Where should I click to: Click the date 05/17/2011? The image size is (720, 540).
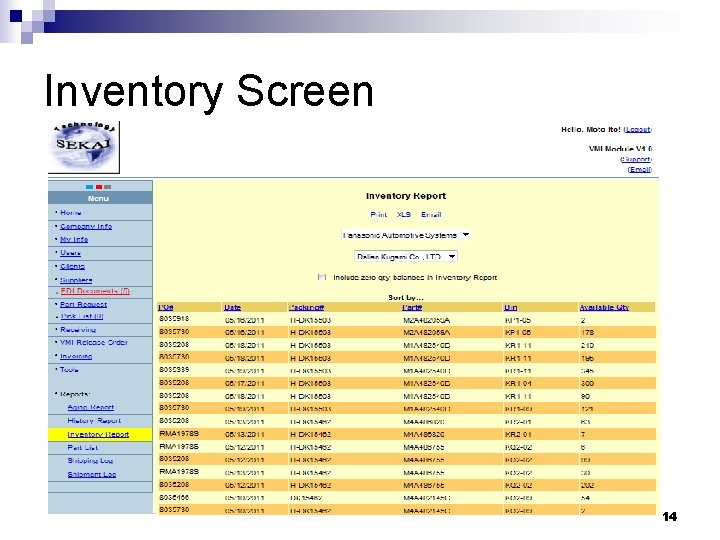click(x=244, y=383)
